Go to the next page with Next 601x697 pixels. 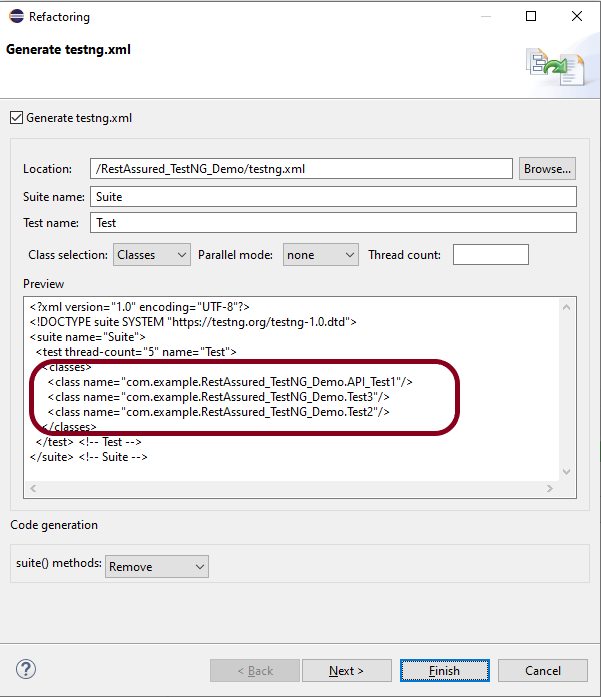click(346, 671)
